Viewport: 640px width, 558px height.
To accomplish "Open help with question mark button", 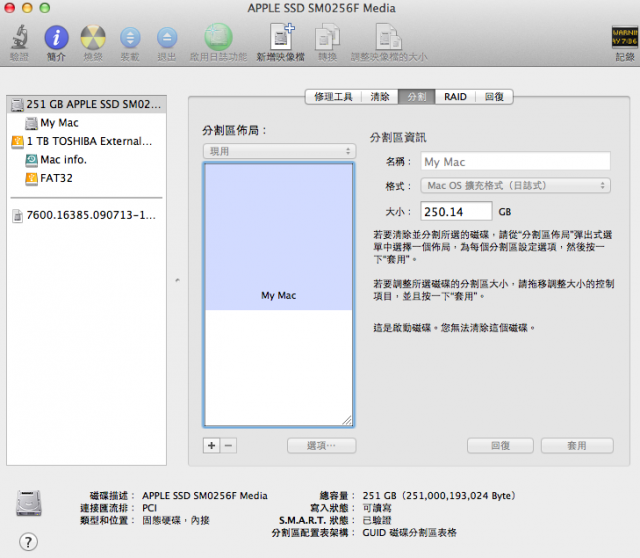I will click(28, 542).
